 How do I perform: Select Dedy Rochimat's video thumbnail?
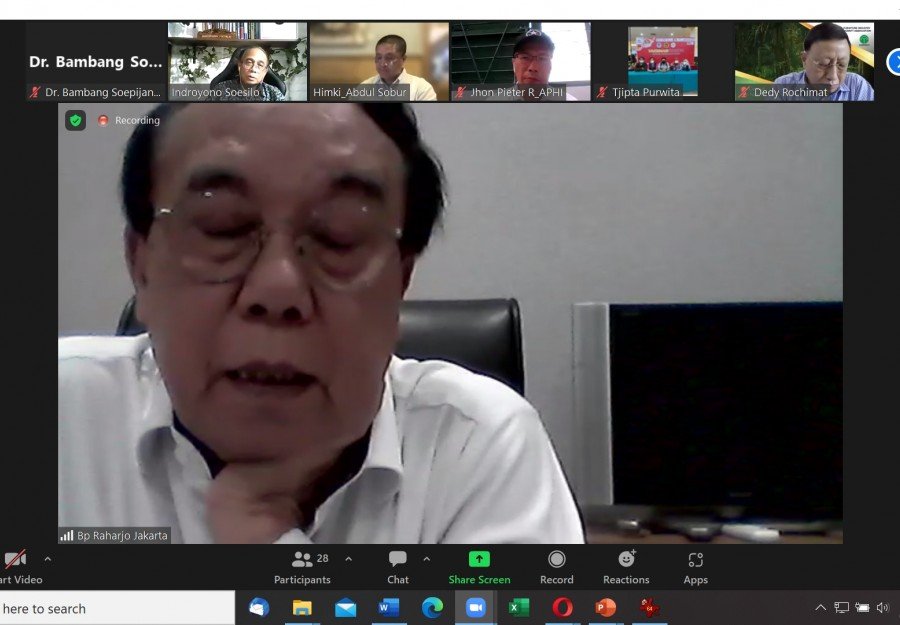tap(805, 61)
